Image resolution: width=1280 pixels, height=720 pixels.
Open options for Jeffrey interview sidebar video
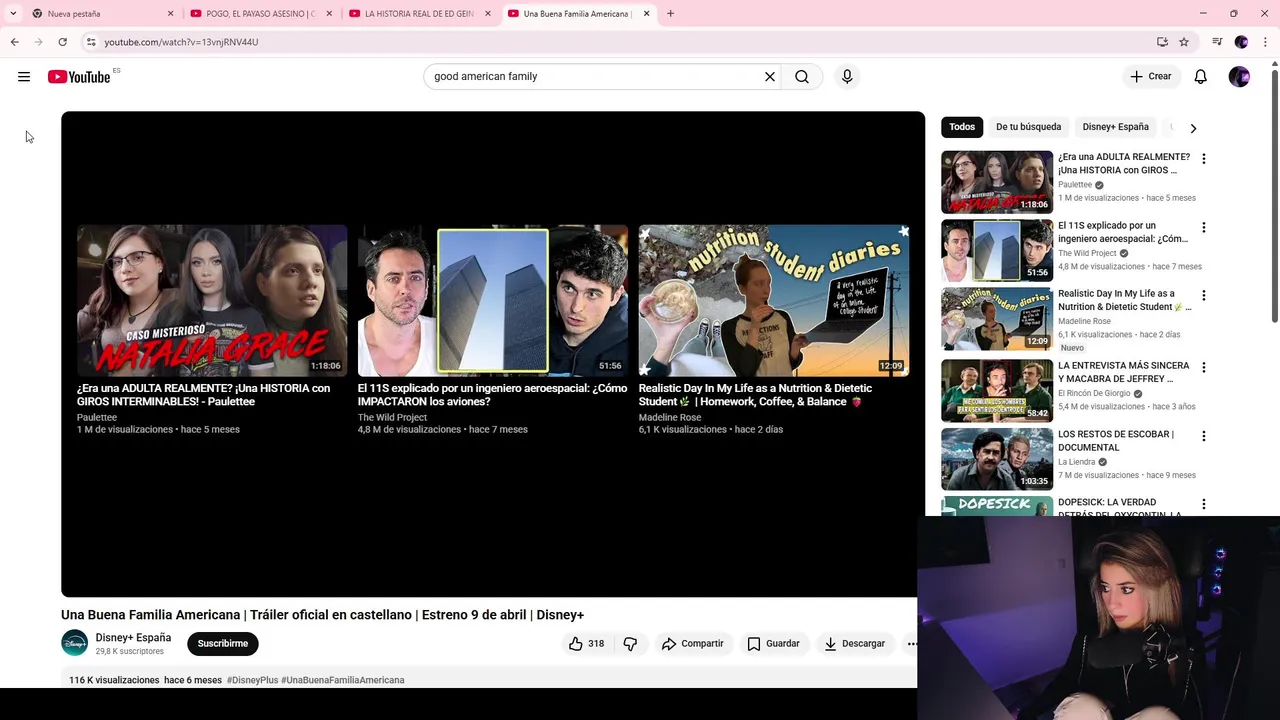[1203, 367]
